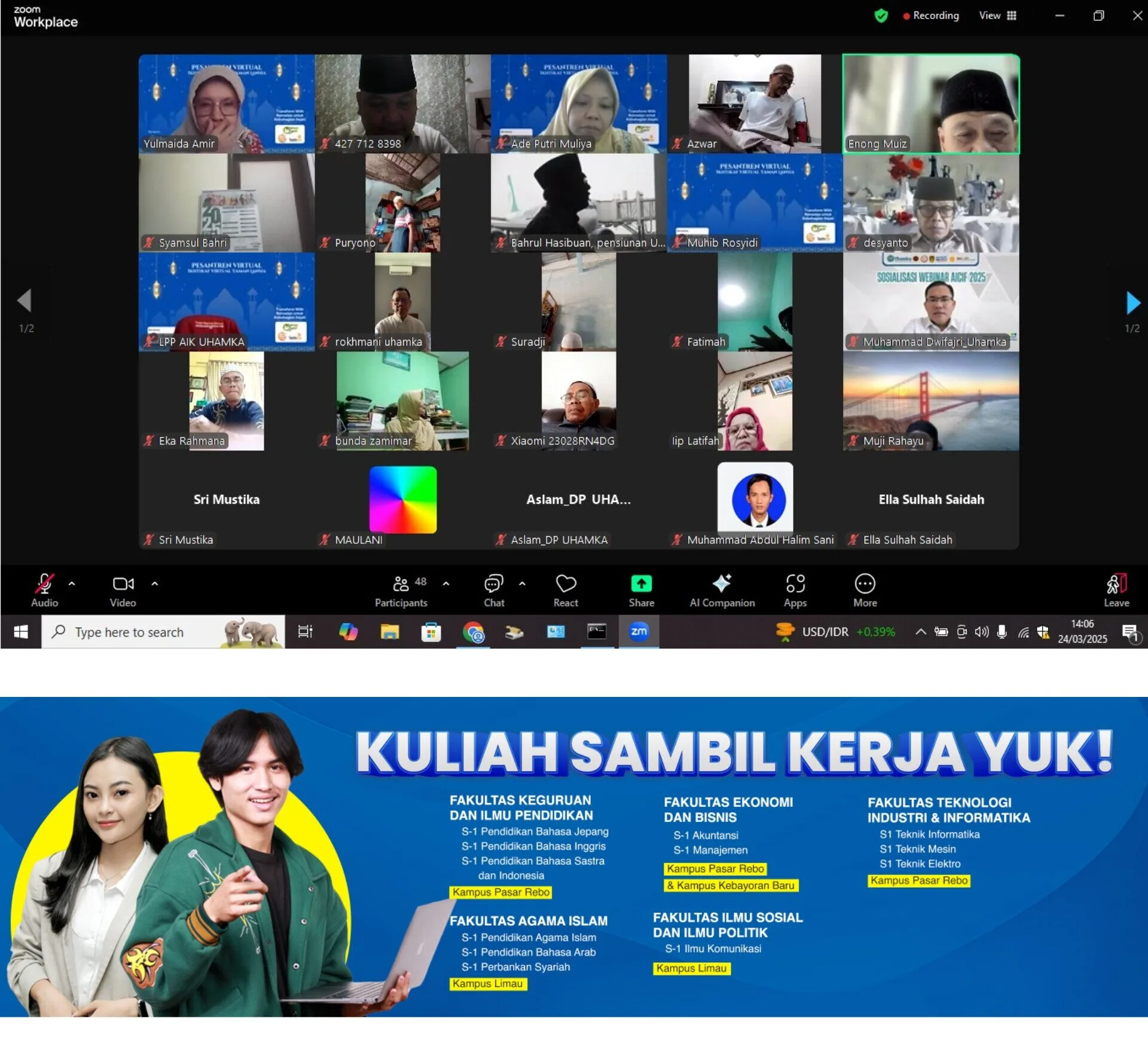The image size is (1148, 1040).
Task: Click the Zoom icon on the taskbar
Action: (639, 632)
